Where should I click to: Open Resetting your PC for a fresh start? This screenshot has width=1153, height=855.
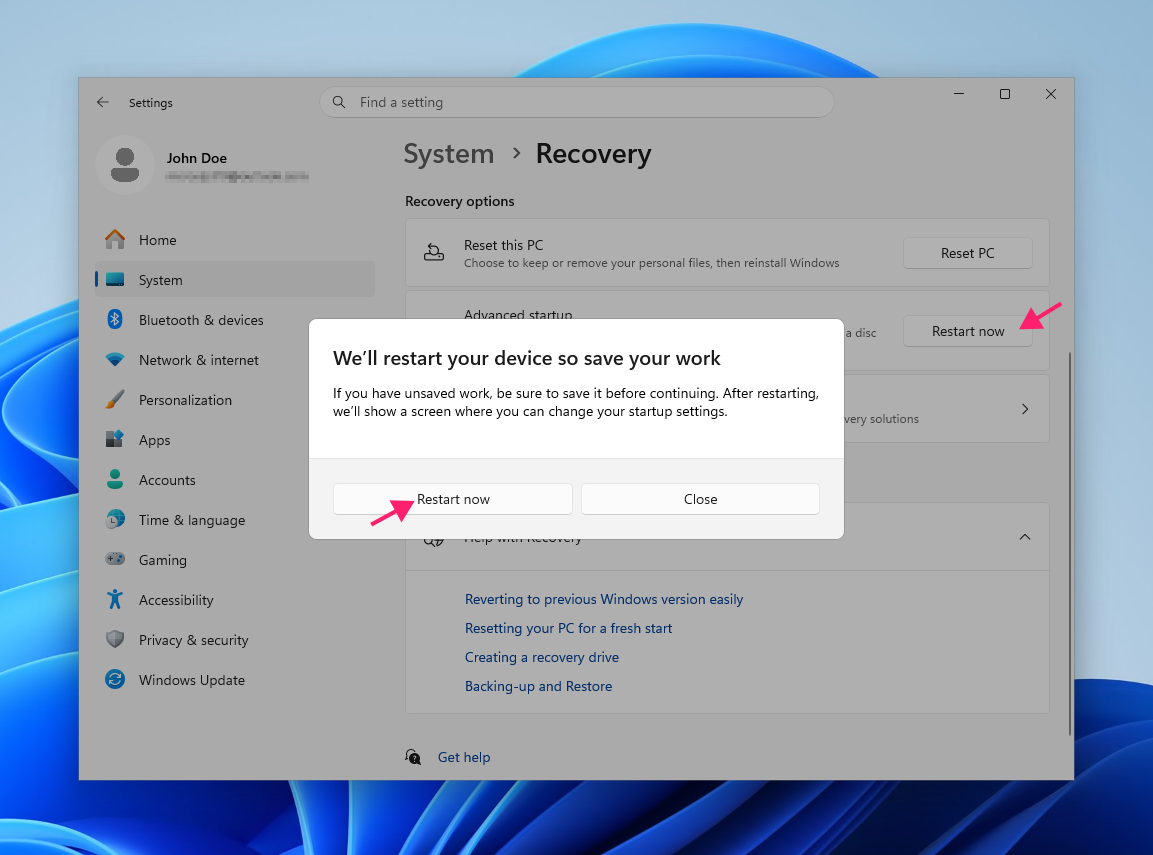pyautogui.click(x=568, y=629)
